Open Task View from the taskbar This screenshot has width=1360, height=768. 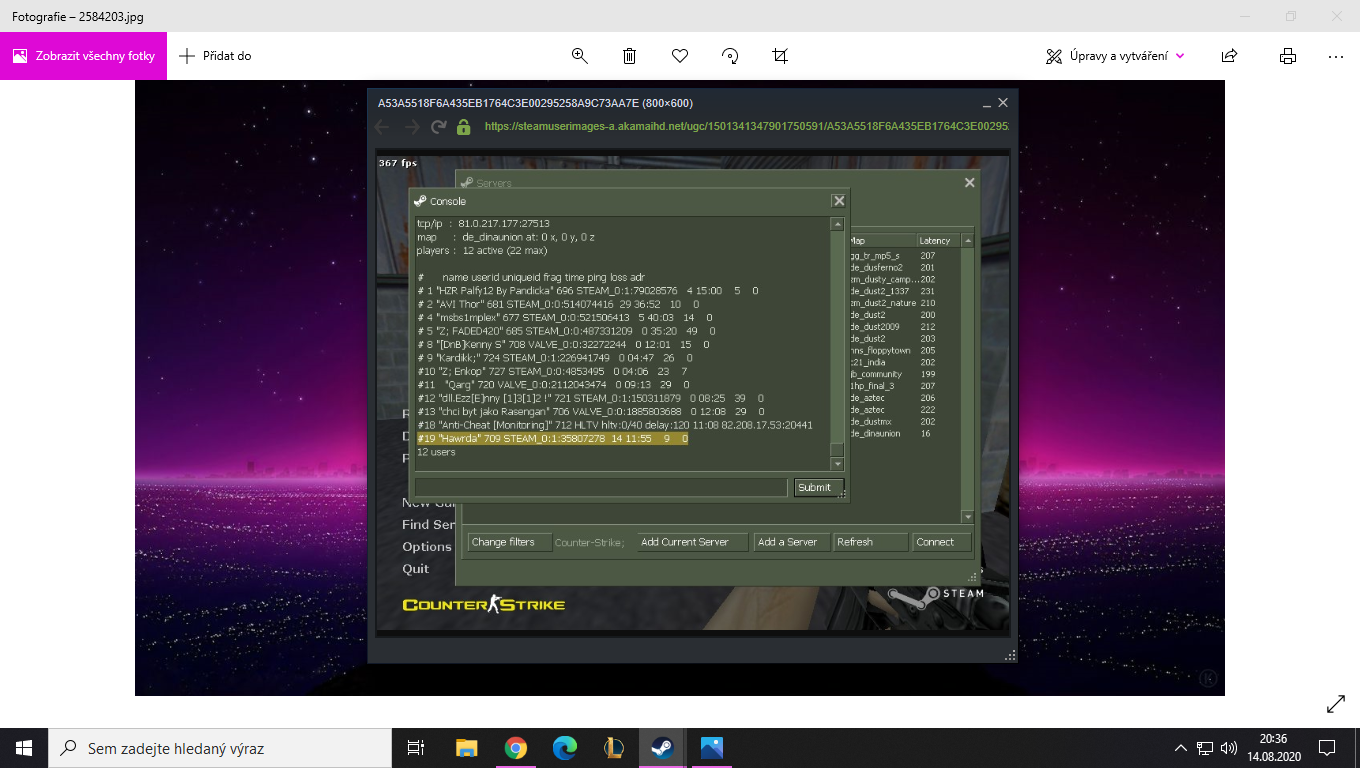(416, 748)
